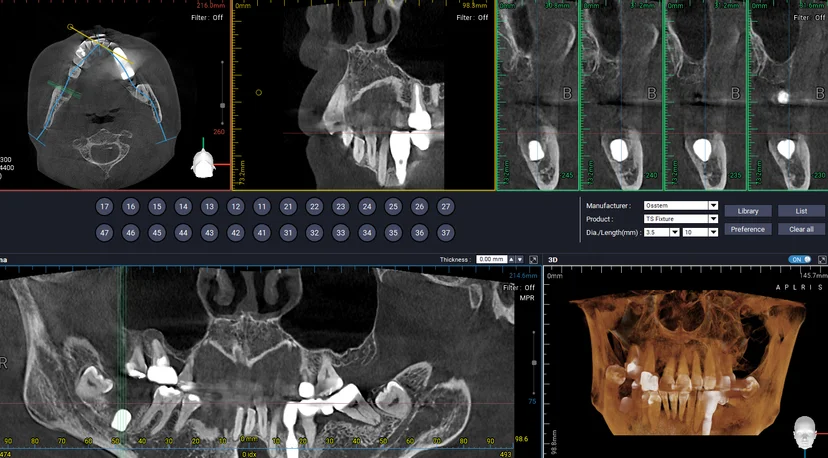The image size is (828, 458).
Task: Select tooth number 47
Action: (x=105, y=233)
